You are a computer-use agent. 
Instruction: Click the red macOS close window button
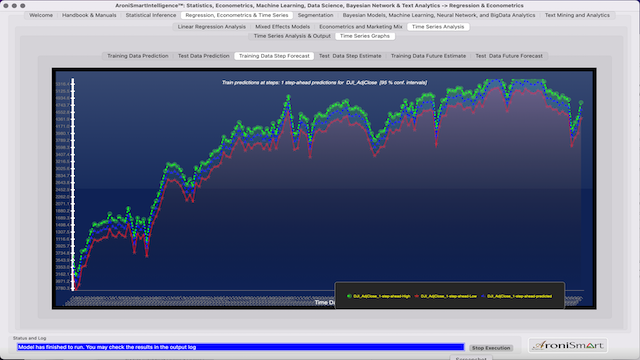tap(6, 6)
